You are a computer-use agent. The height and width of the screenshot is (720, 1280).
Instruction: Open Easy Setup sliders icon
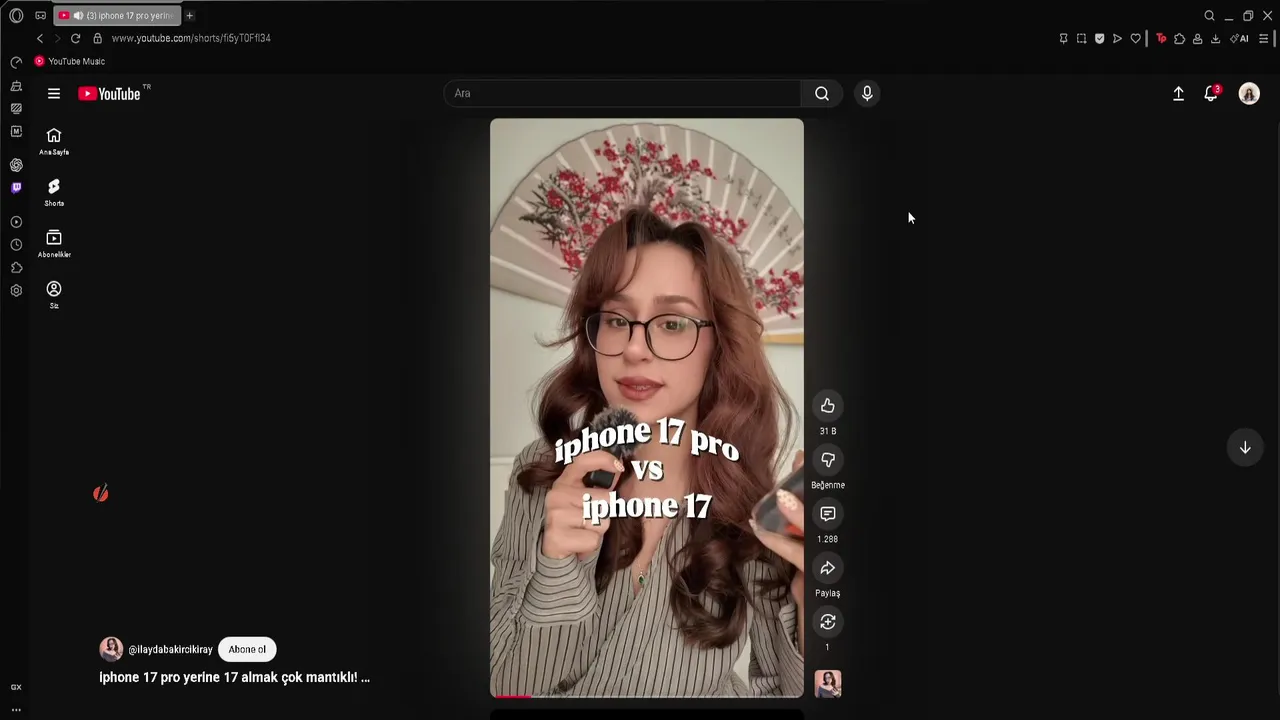(x=1263, y=38)
